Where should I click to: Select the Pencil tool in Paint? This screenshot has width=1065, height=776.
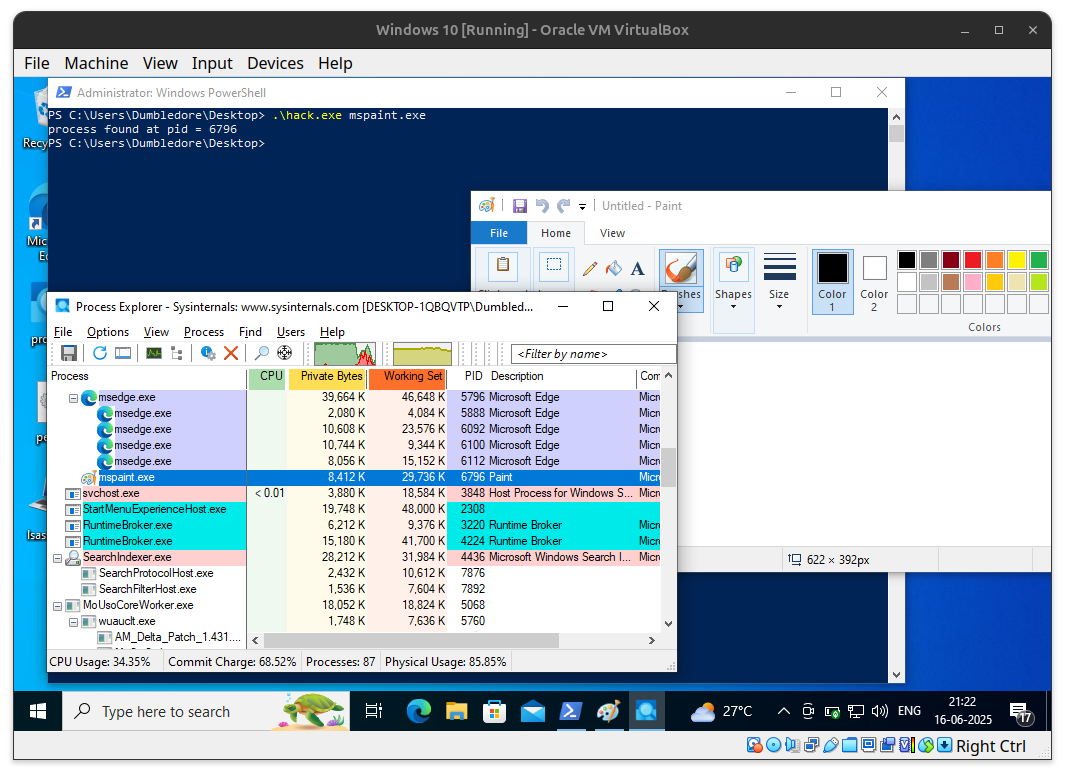590,269
